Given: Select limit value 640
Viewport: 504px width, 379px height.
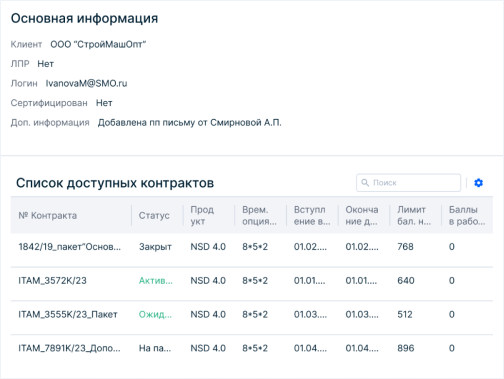Looking at the screenshot, I should tap(406, 281).
